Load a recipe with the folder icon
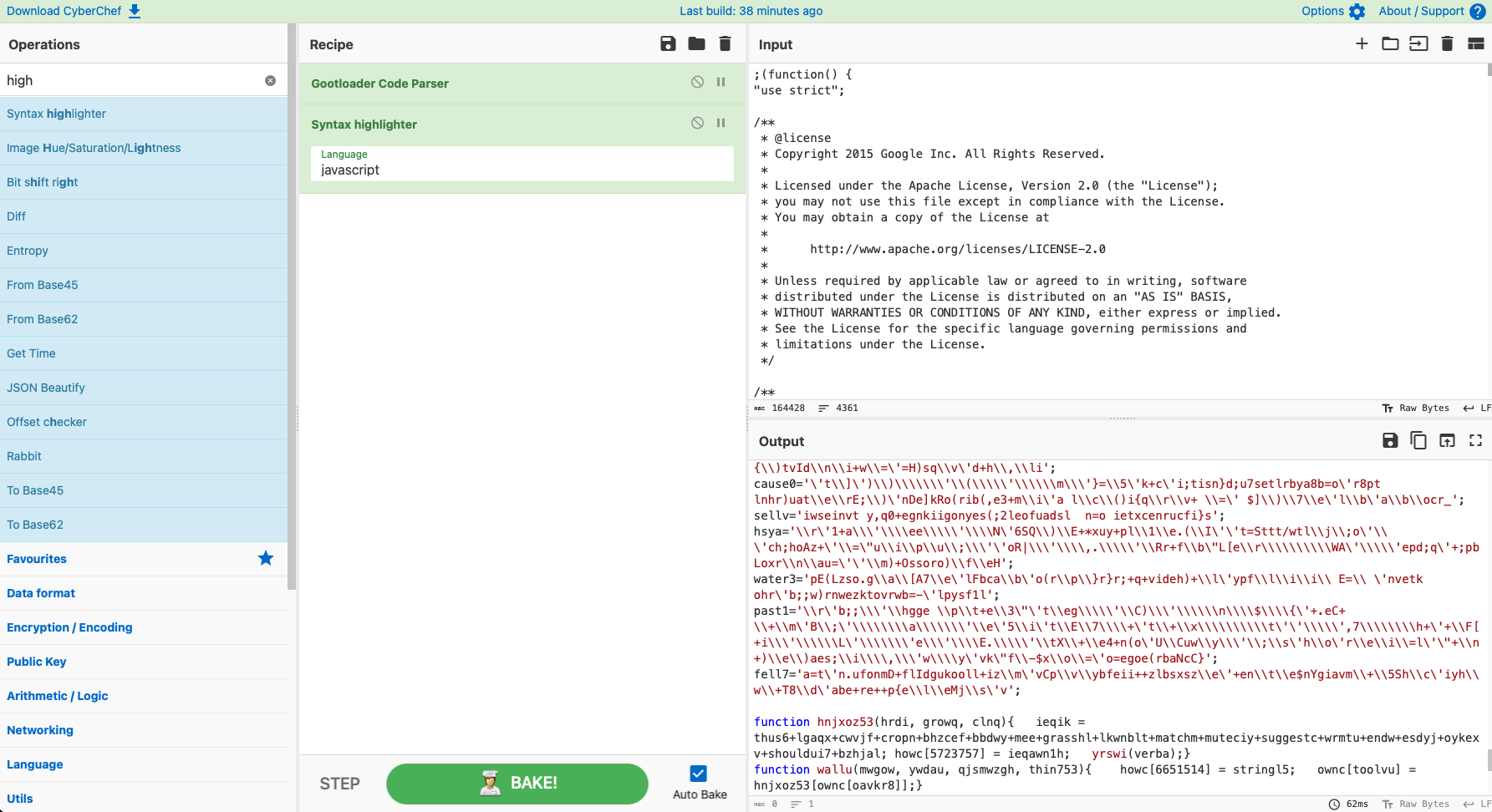1492x812 pixels. coord(696,44)
